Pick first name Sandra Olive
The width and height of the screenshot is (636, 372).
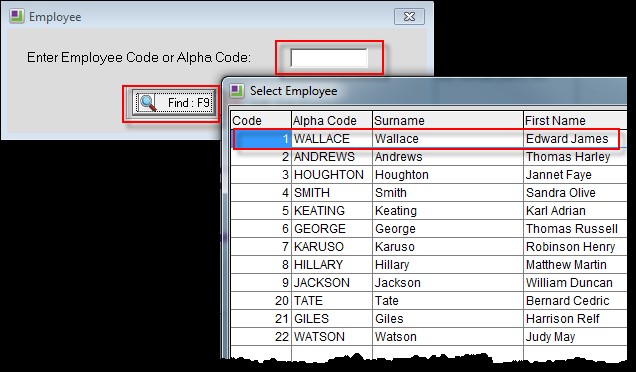[x=575, y=193]
